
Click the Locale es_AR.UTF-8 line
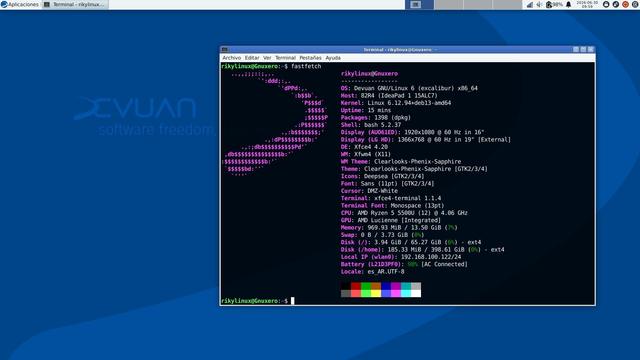click(x=373, y=272)
